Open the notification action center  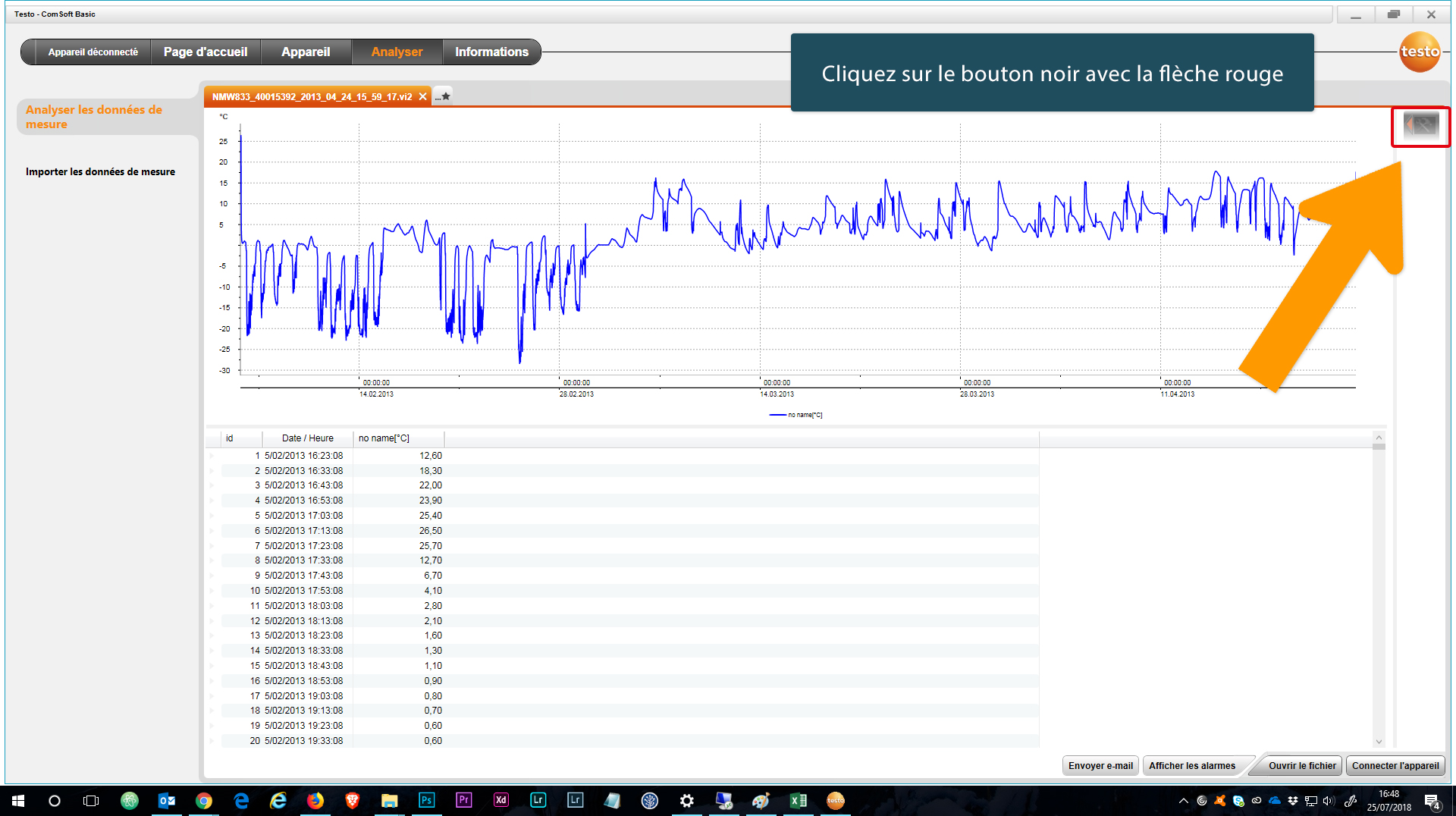1432,801
